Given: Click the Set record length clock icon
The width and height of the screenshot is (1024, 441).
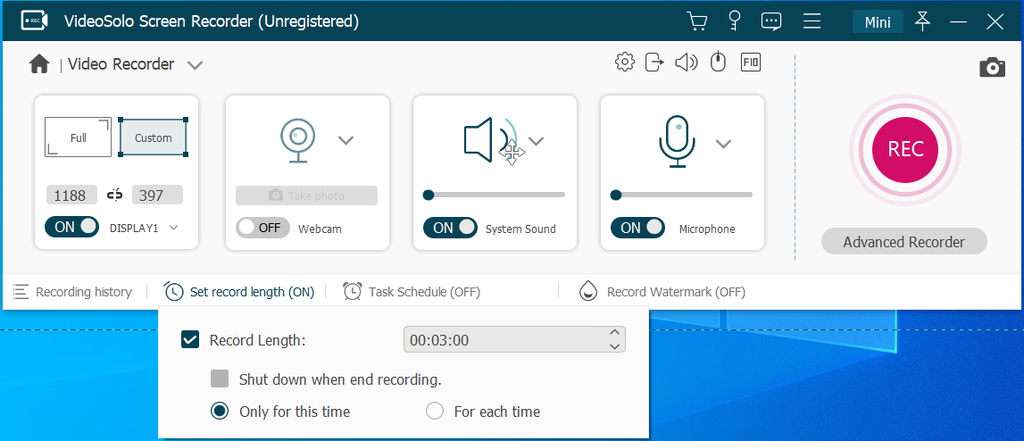Looking at the screenshot, I should pos(174,291).
